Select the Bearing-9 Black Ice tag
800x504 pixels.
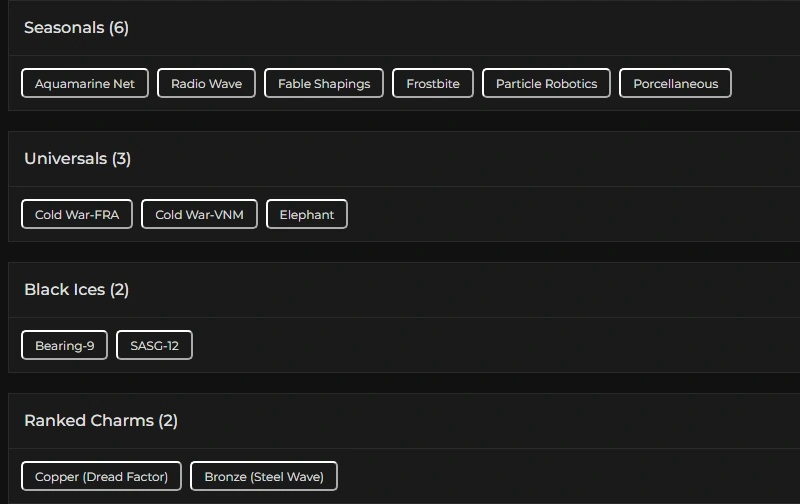(x=64, y=345)
